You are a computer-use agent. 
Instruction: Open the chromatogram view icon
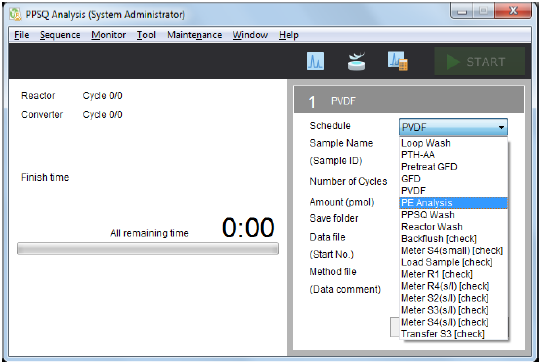click(x=315, y=61)
